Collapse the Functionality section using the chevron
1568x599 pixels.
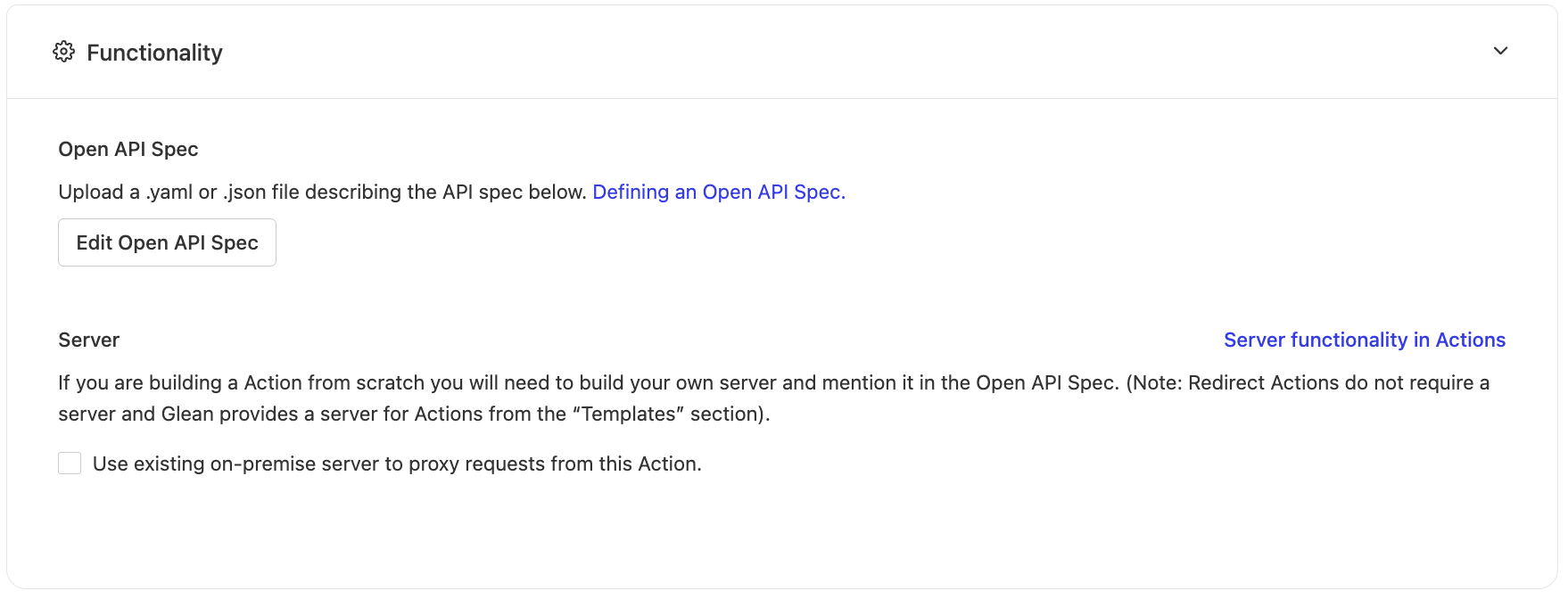(x=1500, y=51)
